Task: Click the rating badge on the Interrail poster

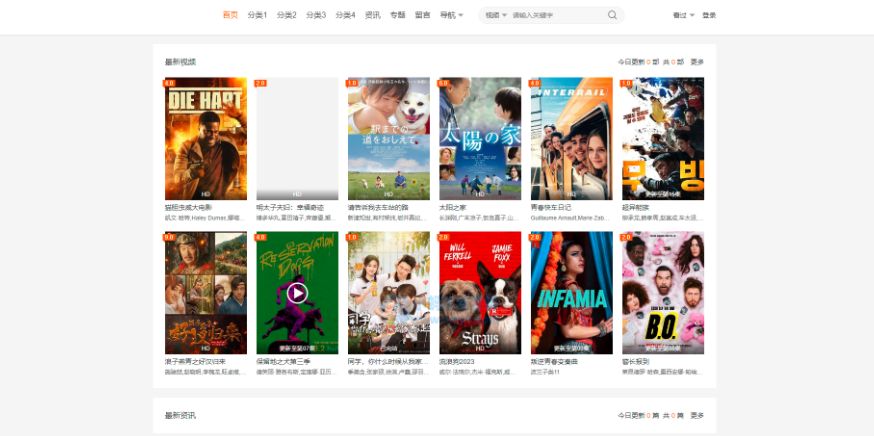Action: pyautogui.click(x=535, y=83)
